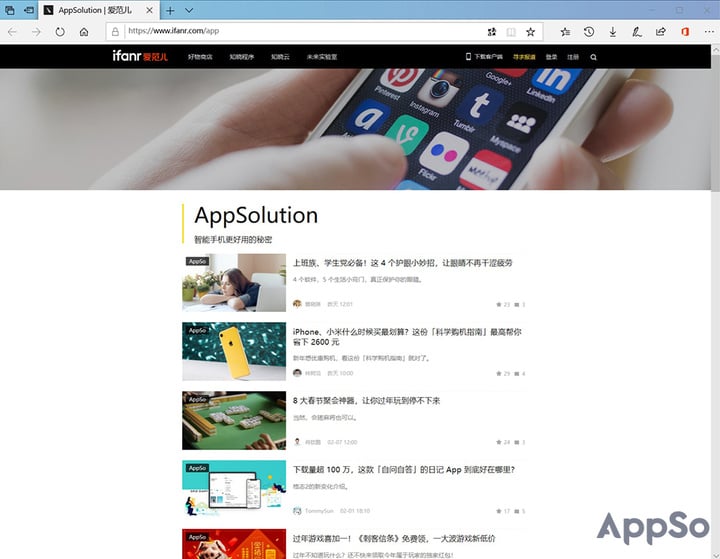Add page to favorites with star
720x559 pixels.
[530, 32]
